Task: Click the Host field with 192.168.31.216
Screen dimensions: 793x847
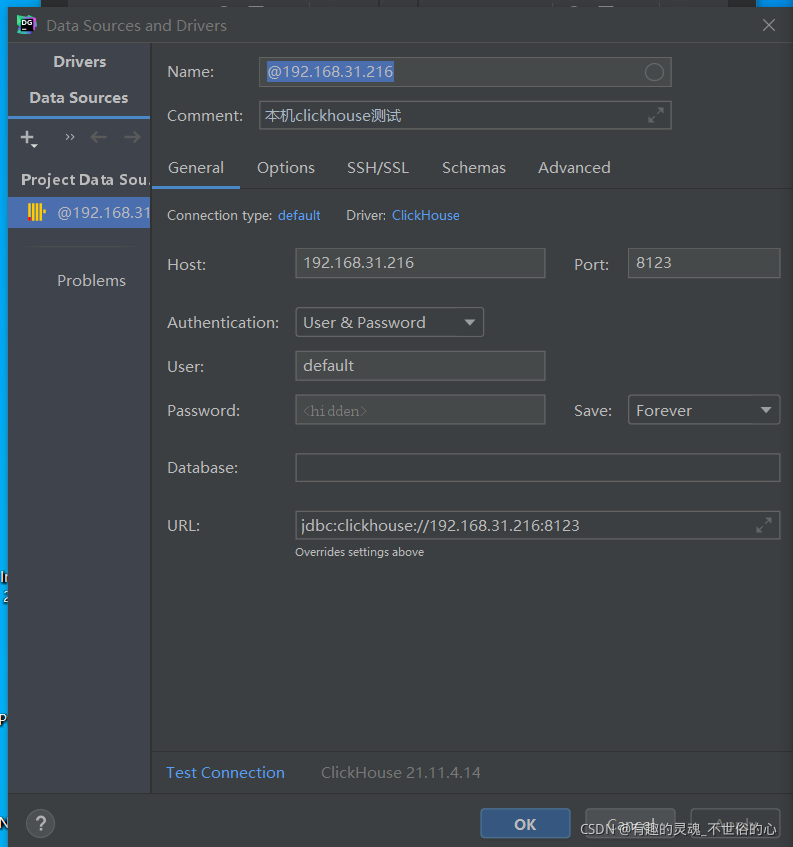Action: click(420, 263)
